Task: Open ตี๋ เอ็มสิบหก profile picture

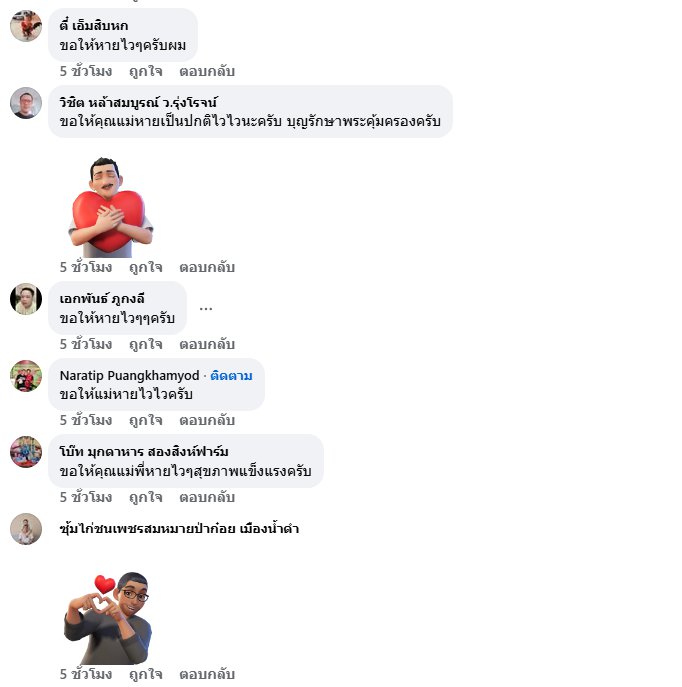Action: tap(26, 26)
